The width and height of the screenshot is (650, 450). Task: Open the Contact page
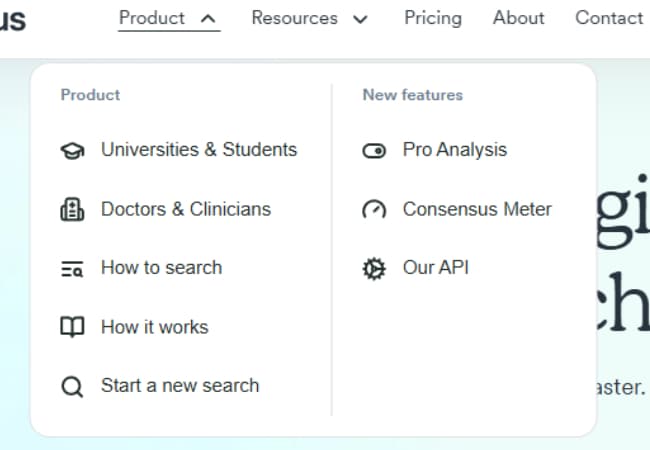[609, 18]
